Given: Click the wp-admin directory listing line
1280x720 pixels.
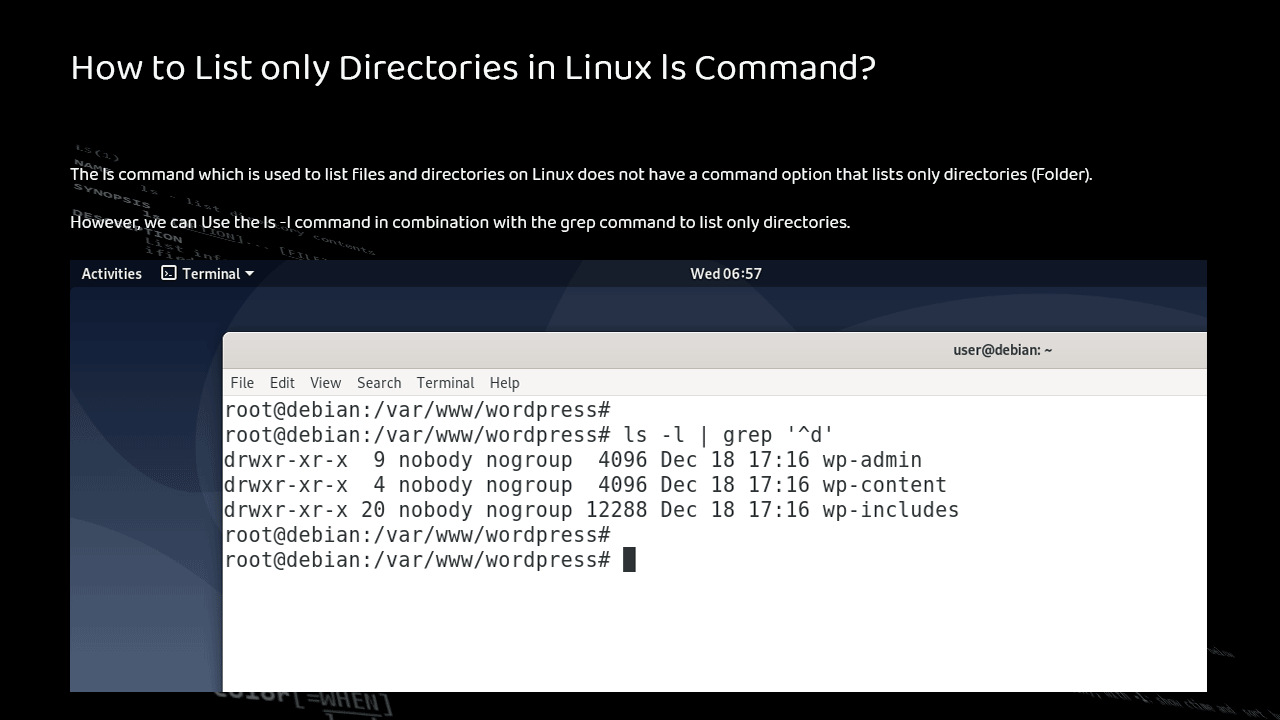Looking at the screenshot, I should 573,460.
